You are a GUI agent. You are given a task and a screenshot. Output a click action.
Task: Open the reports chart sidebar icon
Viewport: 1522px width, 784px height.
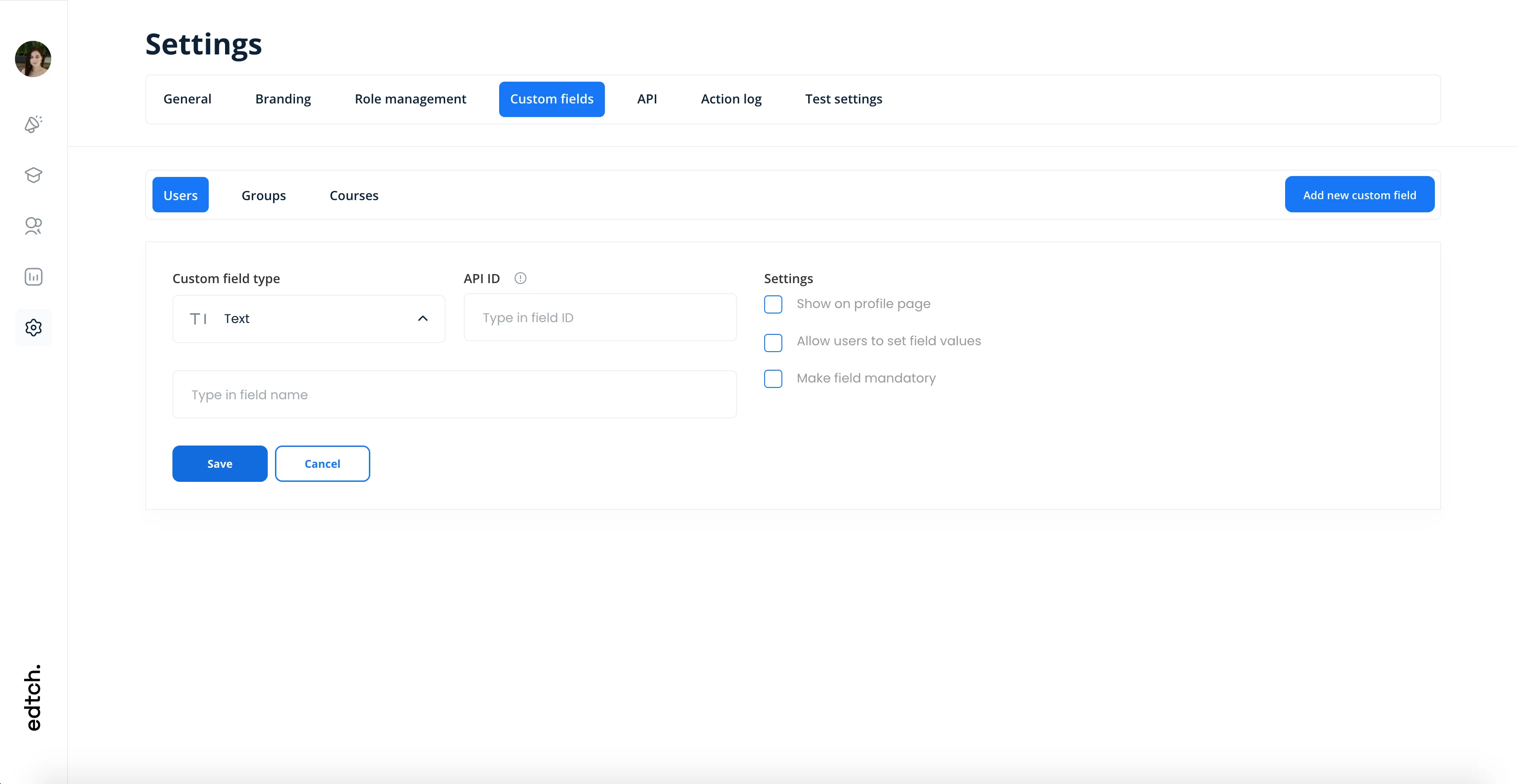point(33,276)
